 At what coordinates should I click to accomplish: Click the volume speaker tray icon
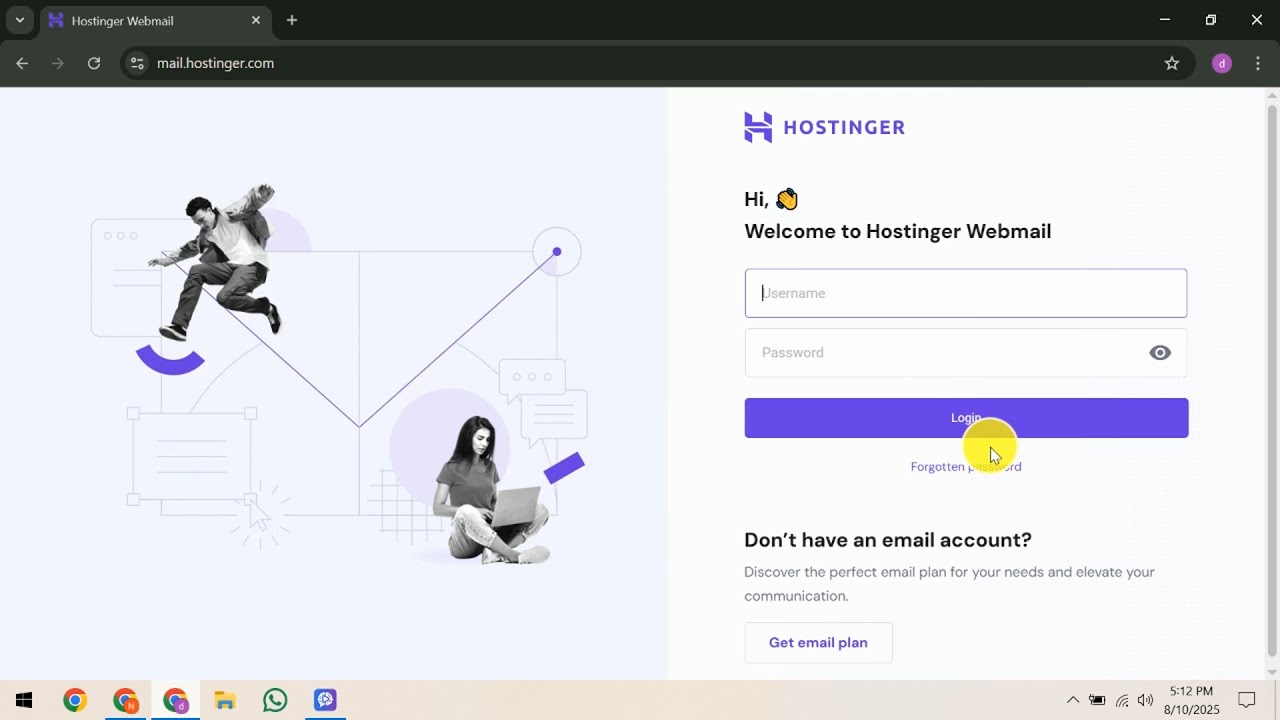click(x=1146, y=700)
